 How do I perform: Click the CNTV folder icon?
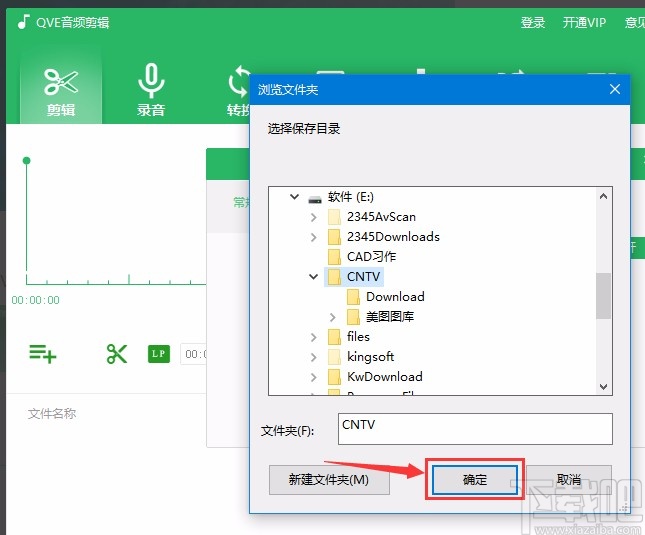coord(334,277)
